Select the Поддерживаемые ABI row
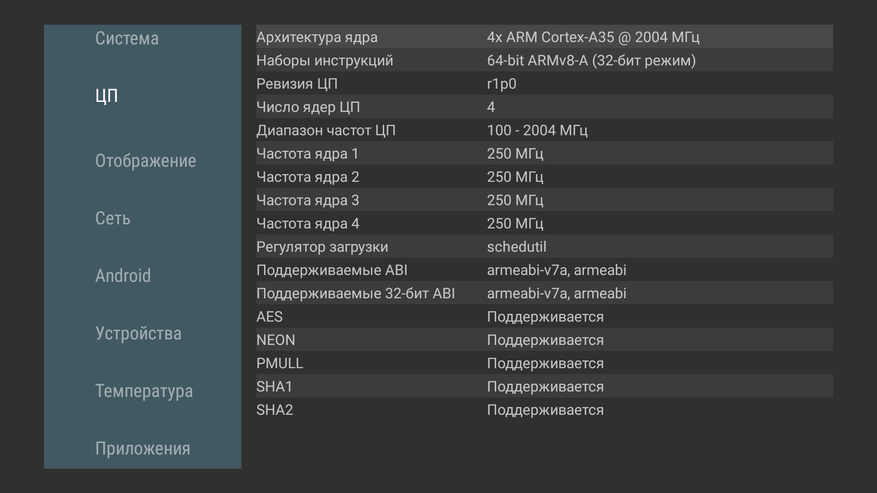This screenshot has height=493, width=877. click(544, 270)
